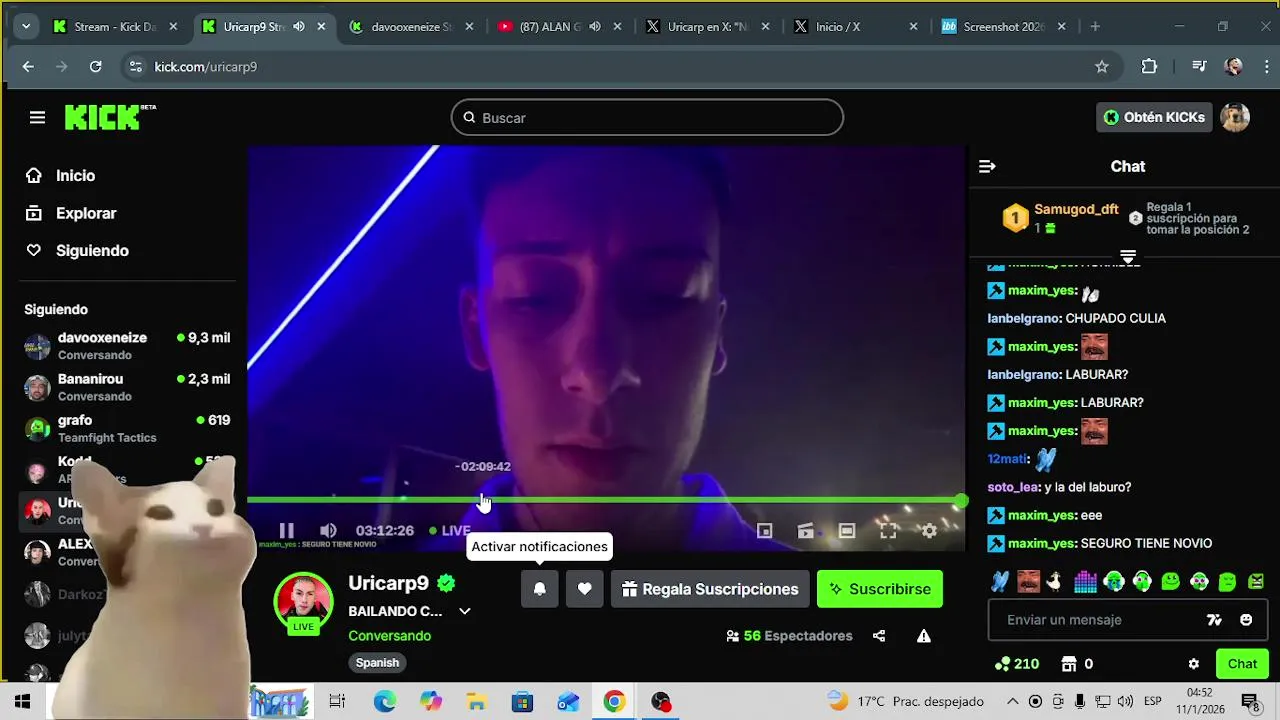This screenshot has width=1280, height=720.
Task: Share the stream via share icon
Action: 879,636
